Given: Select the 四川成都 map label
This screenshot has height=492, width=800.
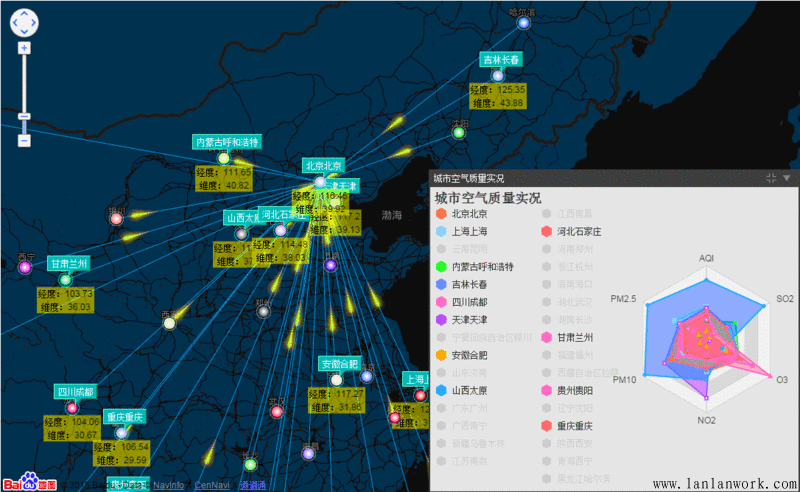Looking at the screenshot, I should [75, 391].
